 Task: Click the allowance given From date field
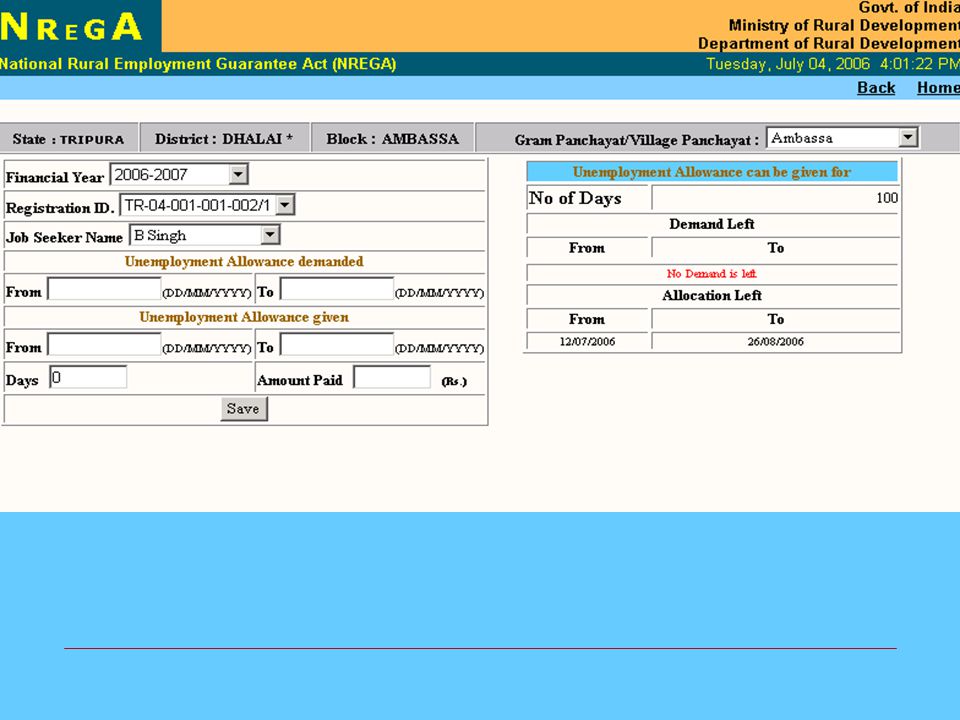pyautogui.click(x=104, y=344)
